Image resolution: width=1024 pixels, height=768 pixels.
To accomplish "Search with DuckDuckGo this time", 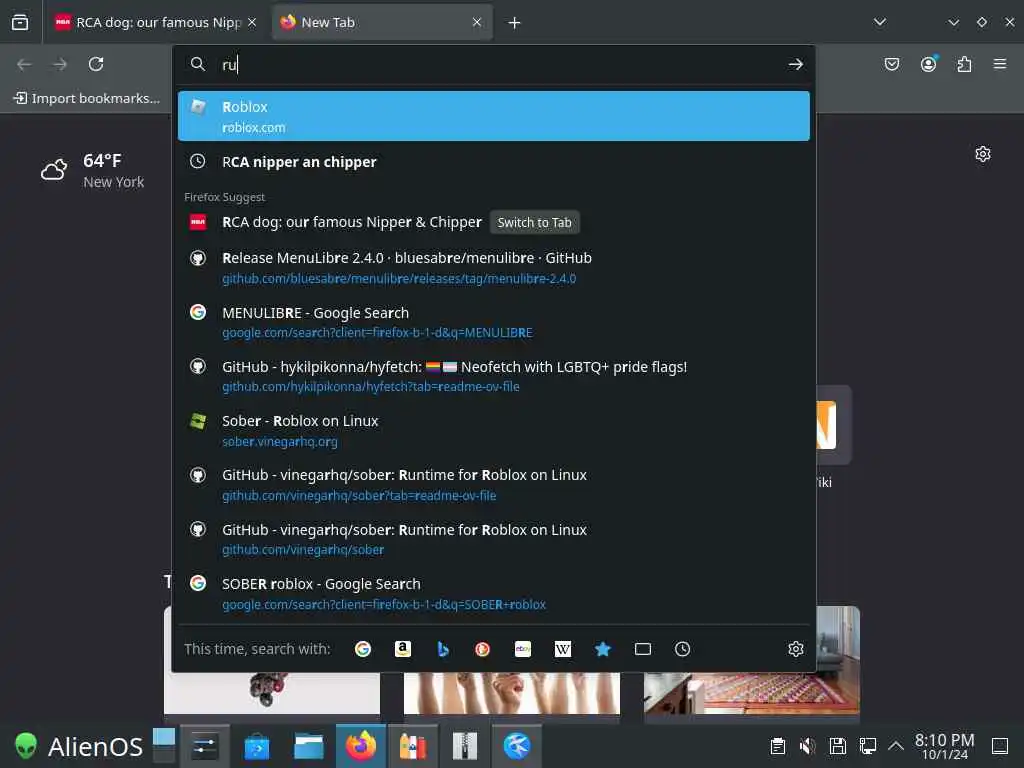I will [483, 648].
